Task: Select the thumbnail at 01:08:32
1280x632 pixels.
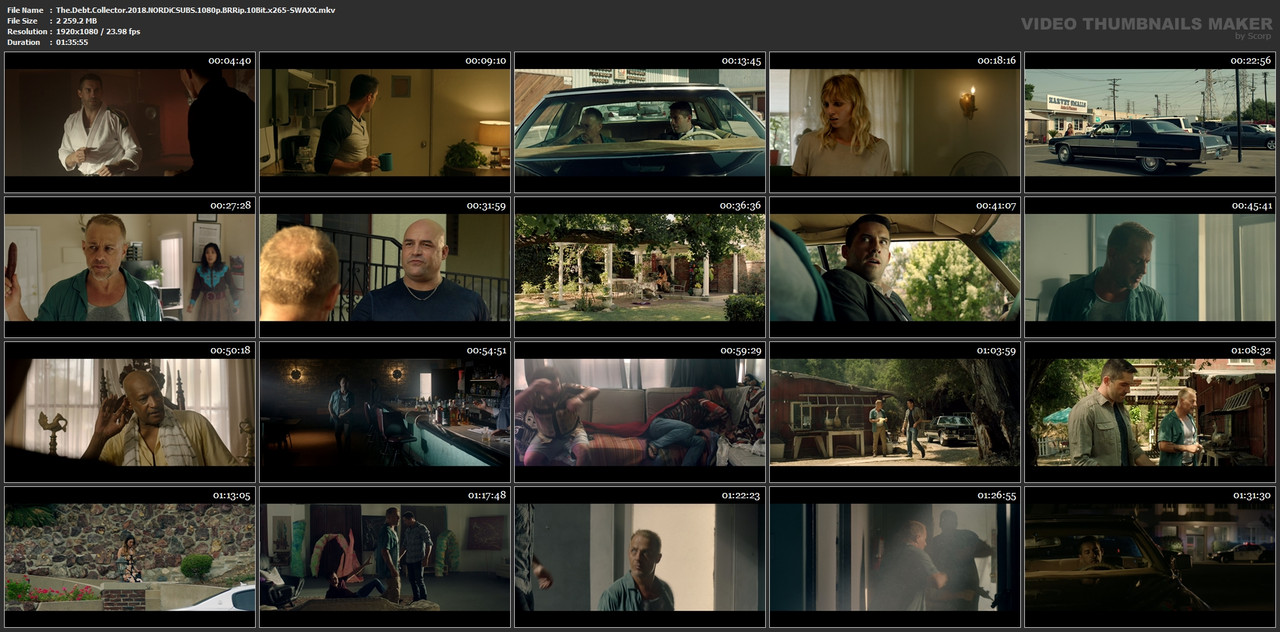Action: (1150, 412)
